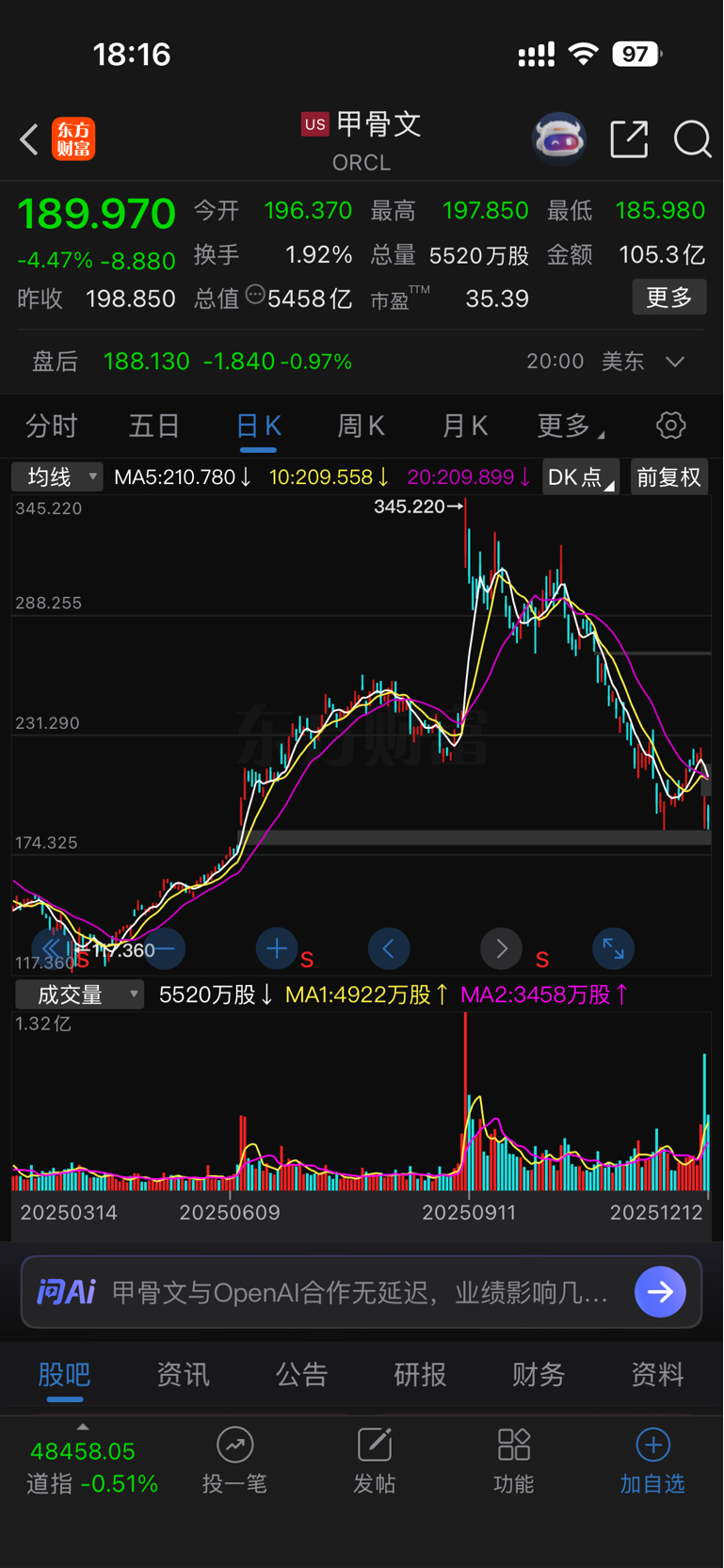Expand the 更多 chart period menu
This screenshot has height=1568, width=724.
point(571,426)
